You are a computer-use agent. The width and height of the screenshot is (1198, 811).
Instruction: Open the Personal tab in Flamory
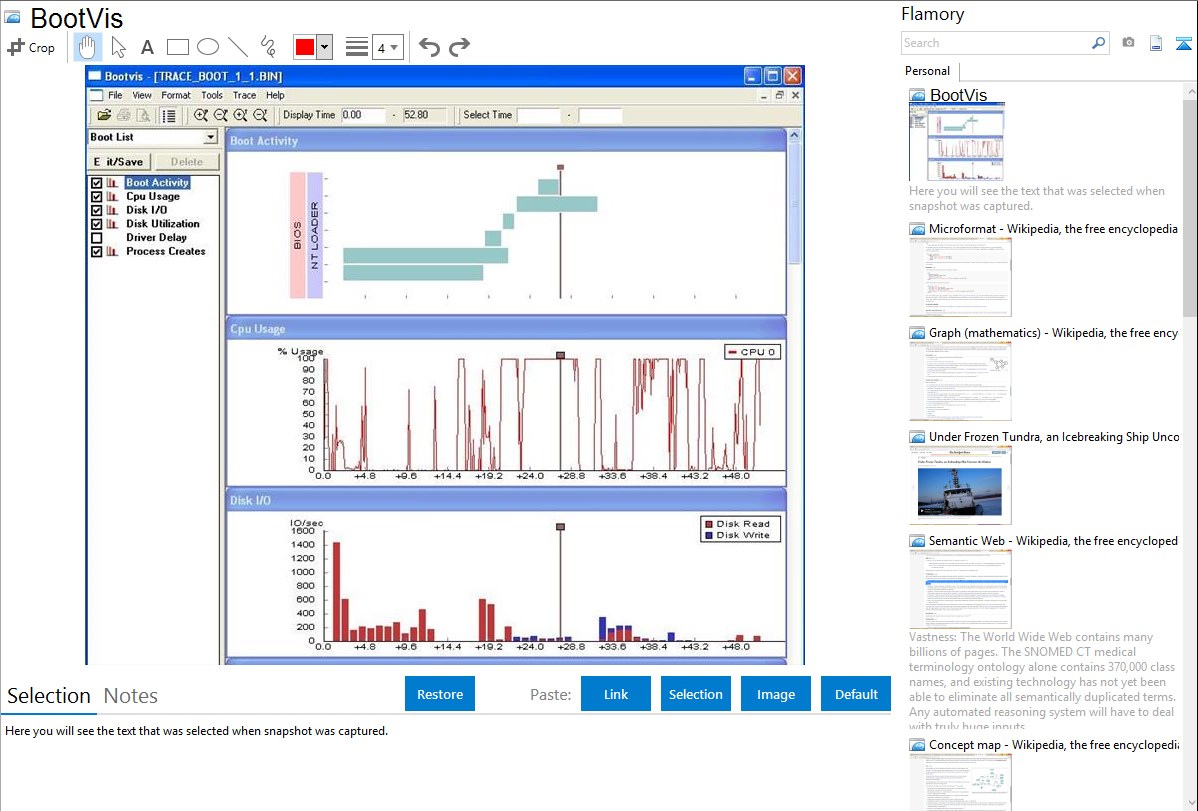pyautogui.click(x=928, y=71)
